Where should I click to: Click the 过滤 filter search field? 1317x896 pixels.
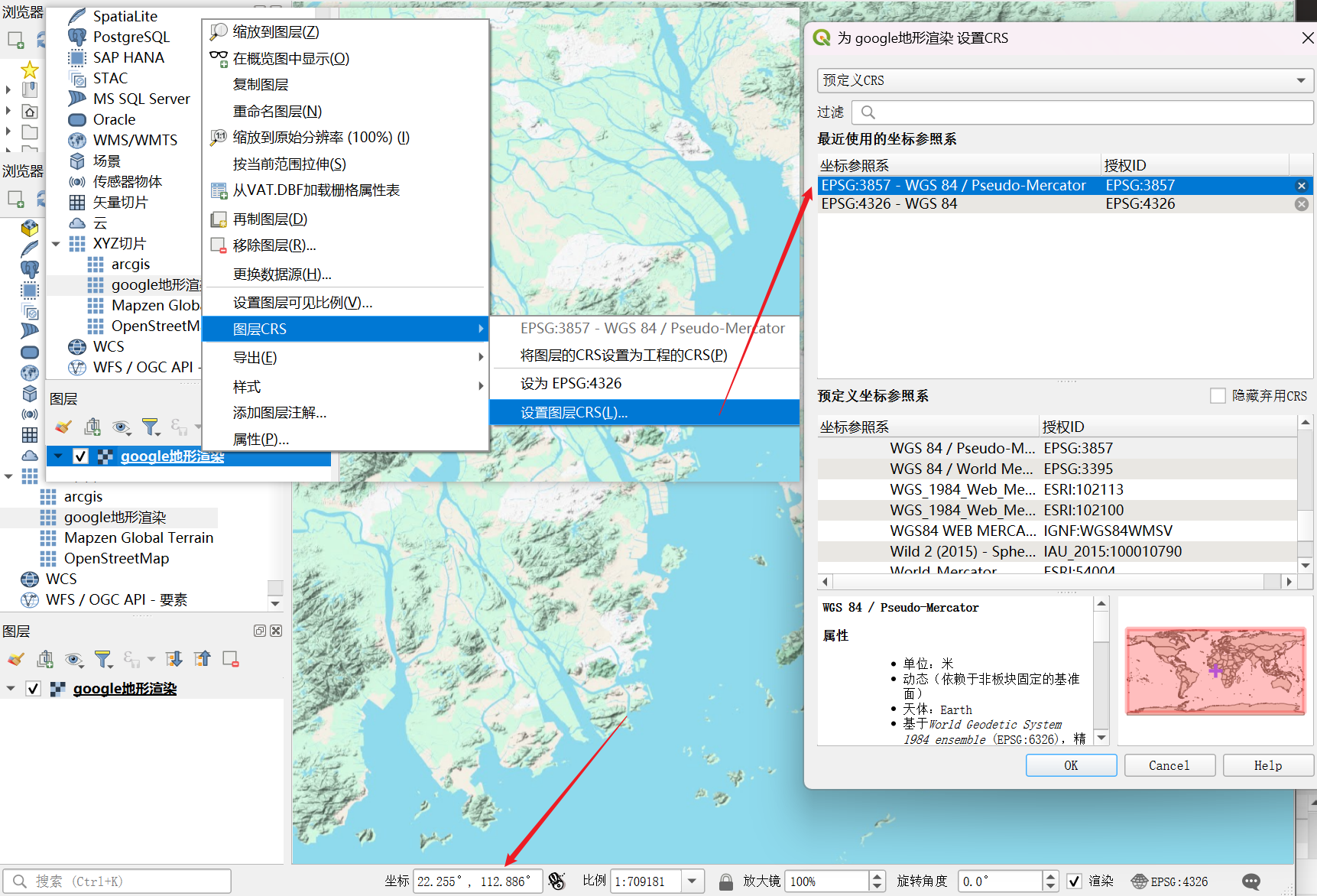[1085, 112]
